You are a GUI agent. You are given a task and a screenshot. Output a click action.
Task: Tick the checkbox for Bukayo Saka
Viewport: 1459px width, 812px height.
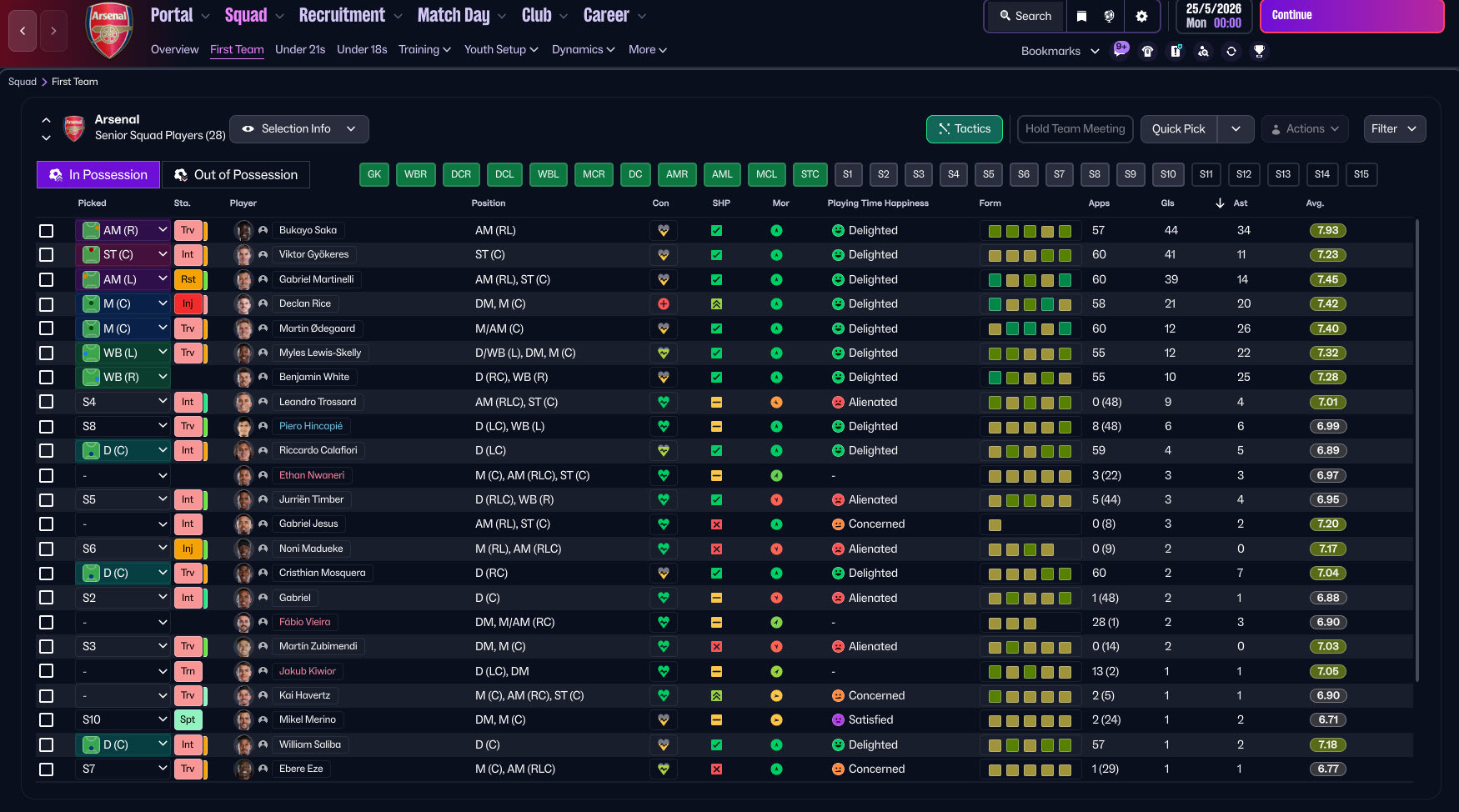click(47, 231)
